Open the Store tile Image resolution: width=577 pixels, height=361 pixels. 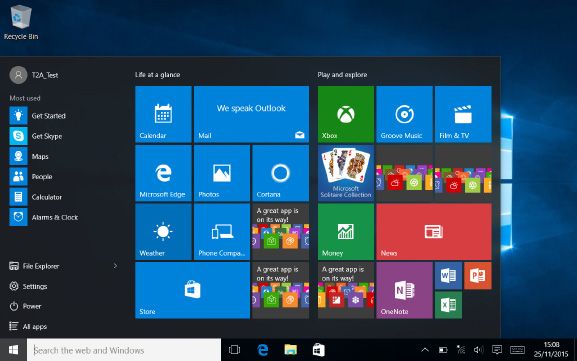(x=192, y=290)
